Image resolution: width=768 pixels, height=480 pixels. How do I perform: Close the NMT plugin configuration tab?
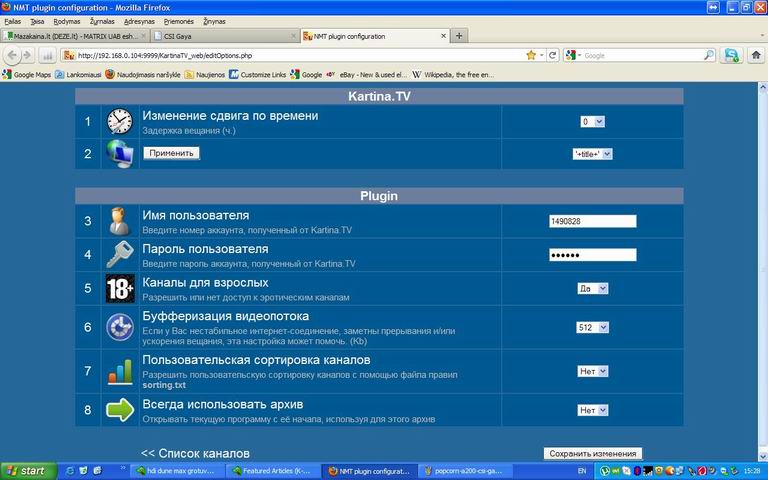click(x=443, y=36)
